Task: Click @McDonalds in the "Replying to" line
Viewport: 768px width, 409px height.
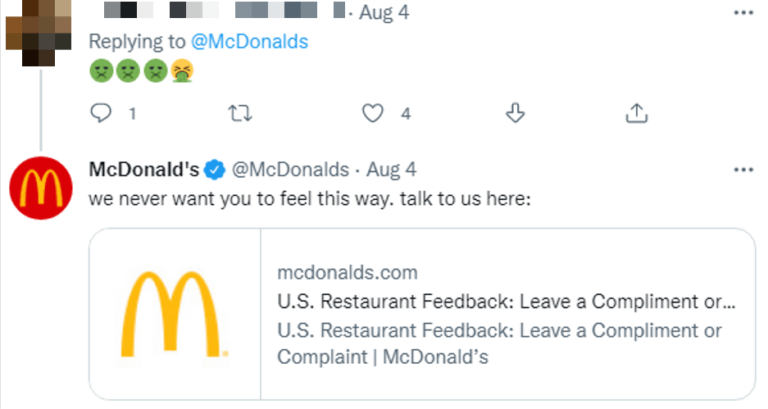Action: [249, 42]
